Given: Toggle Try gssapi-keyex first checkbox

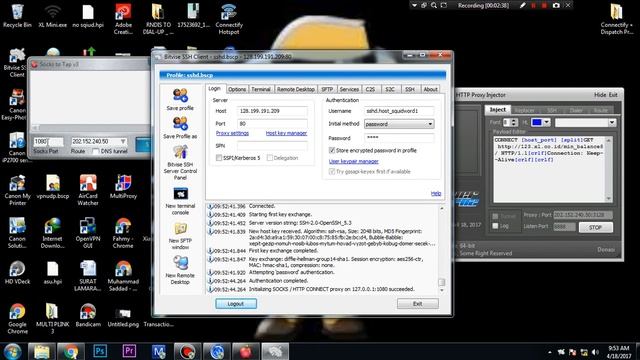Looking at the screenshot, I should [332, 172].
